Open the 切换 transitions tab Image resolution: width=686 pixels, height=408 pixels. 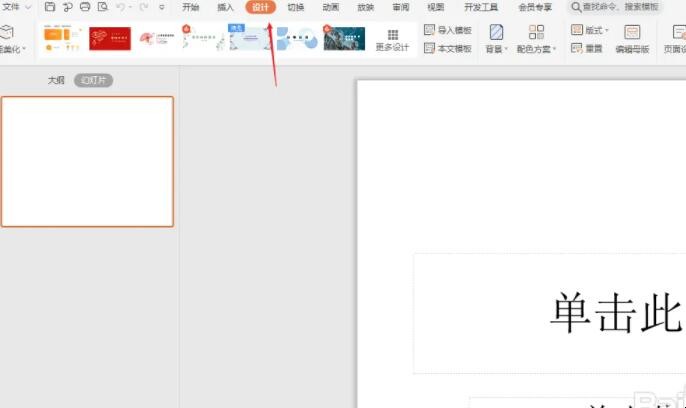coord(296,7)
